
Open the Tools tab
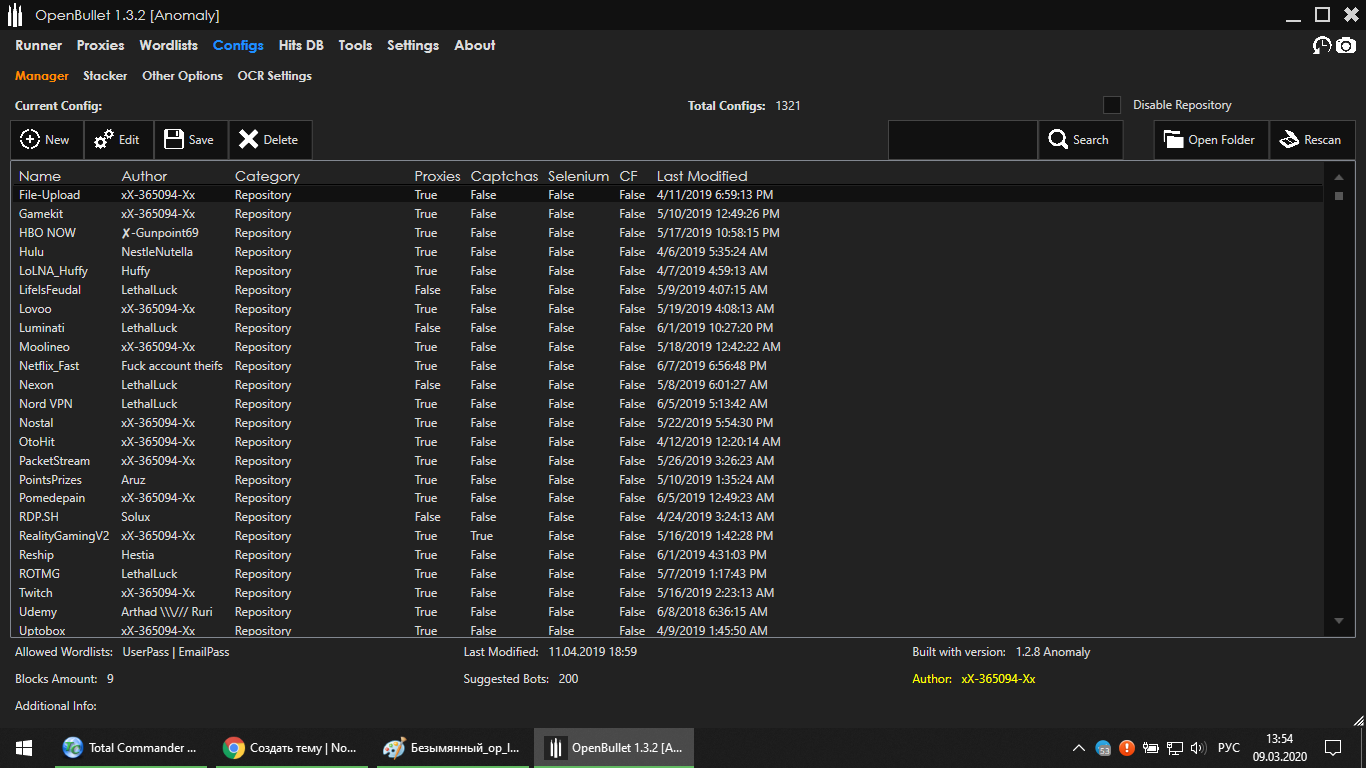point(355,45)
